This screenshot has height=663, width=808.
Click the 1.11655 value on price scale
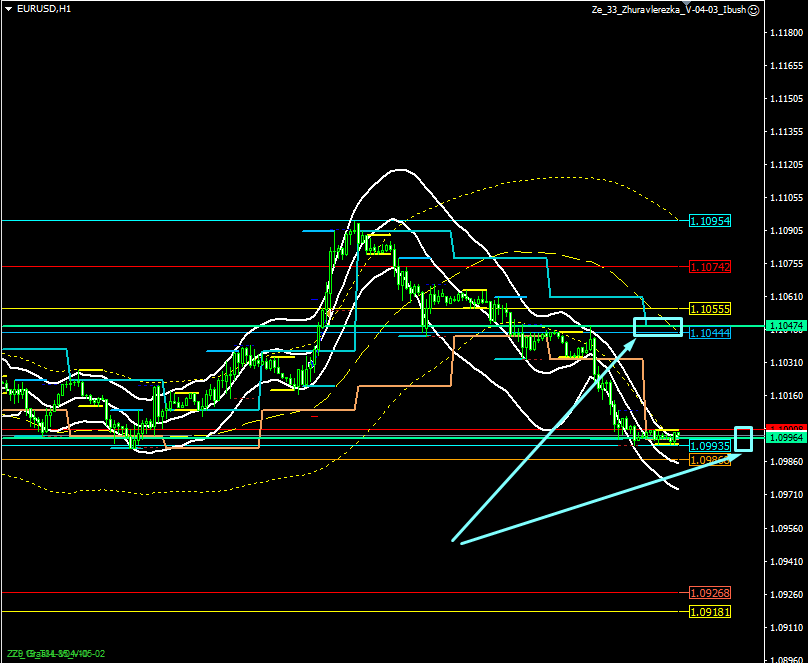[x=787, y=65]
